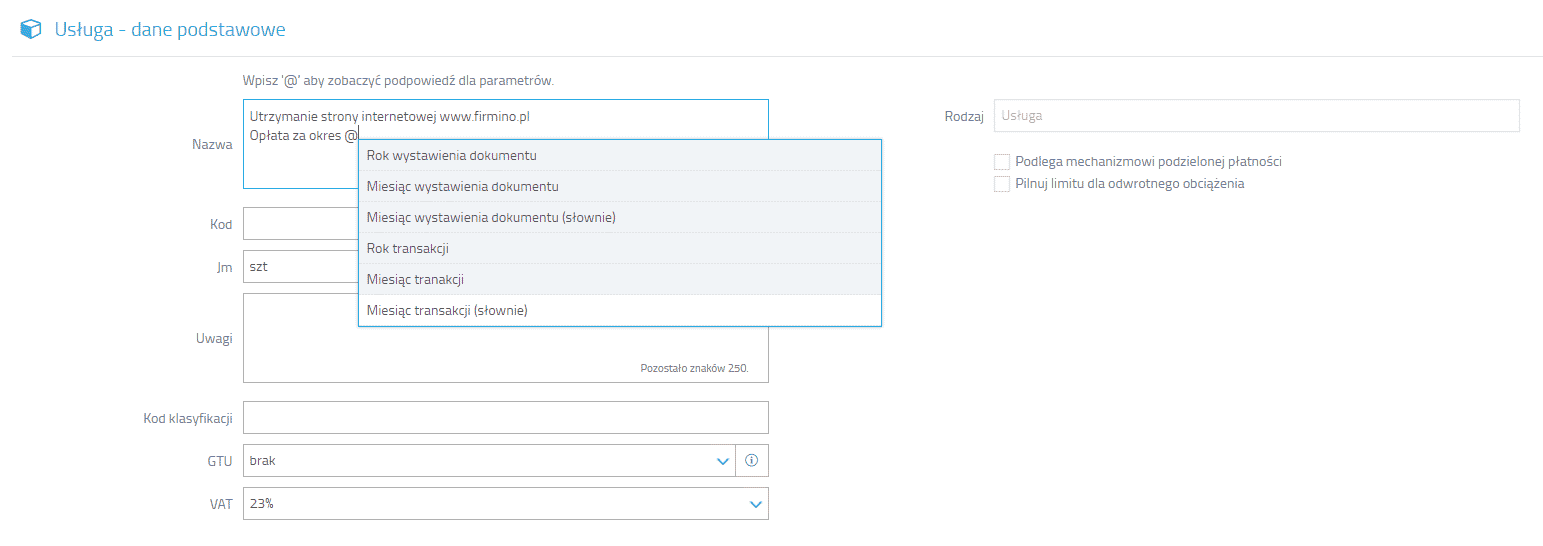Screen dimensions: 1543x546
Task: Click the GTU brak combo box
Action: click(489, 461)
